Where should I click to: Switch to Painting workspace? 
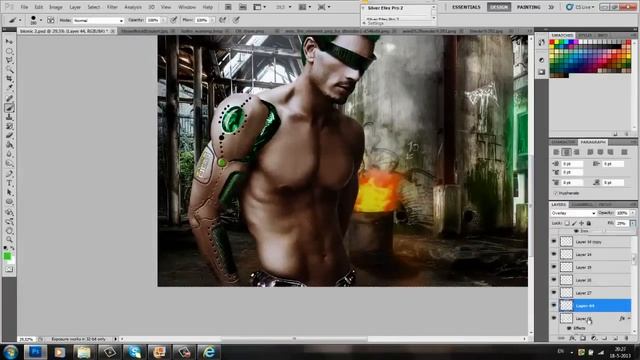click(x=529, y=7)
